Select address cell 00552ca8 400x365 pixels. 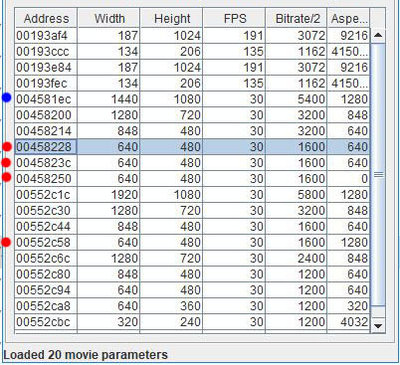[46, 306]
